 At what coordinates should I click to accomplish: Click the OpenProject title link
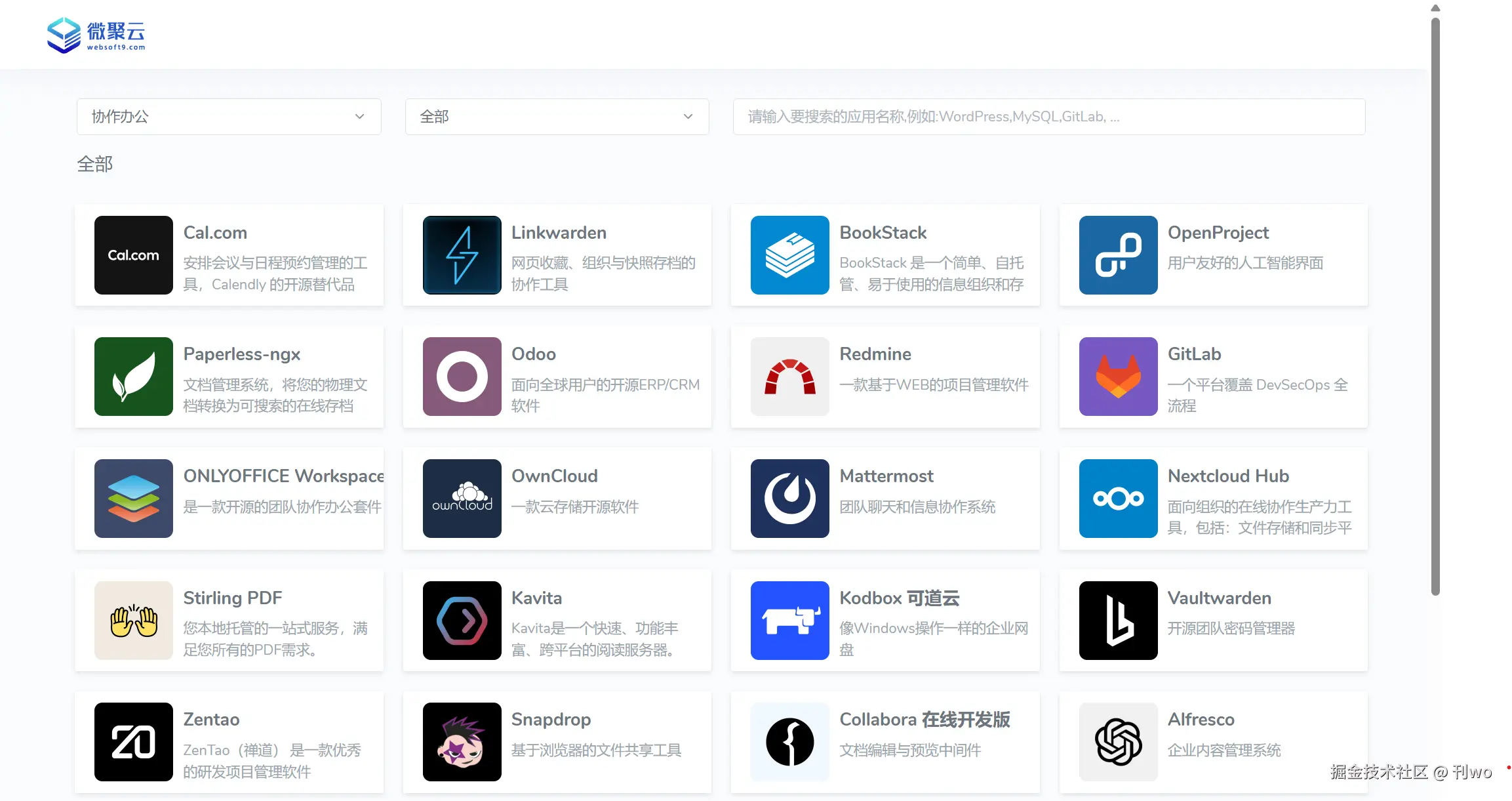tap(1218, 233)
